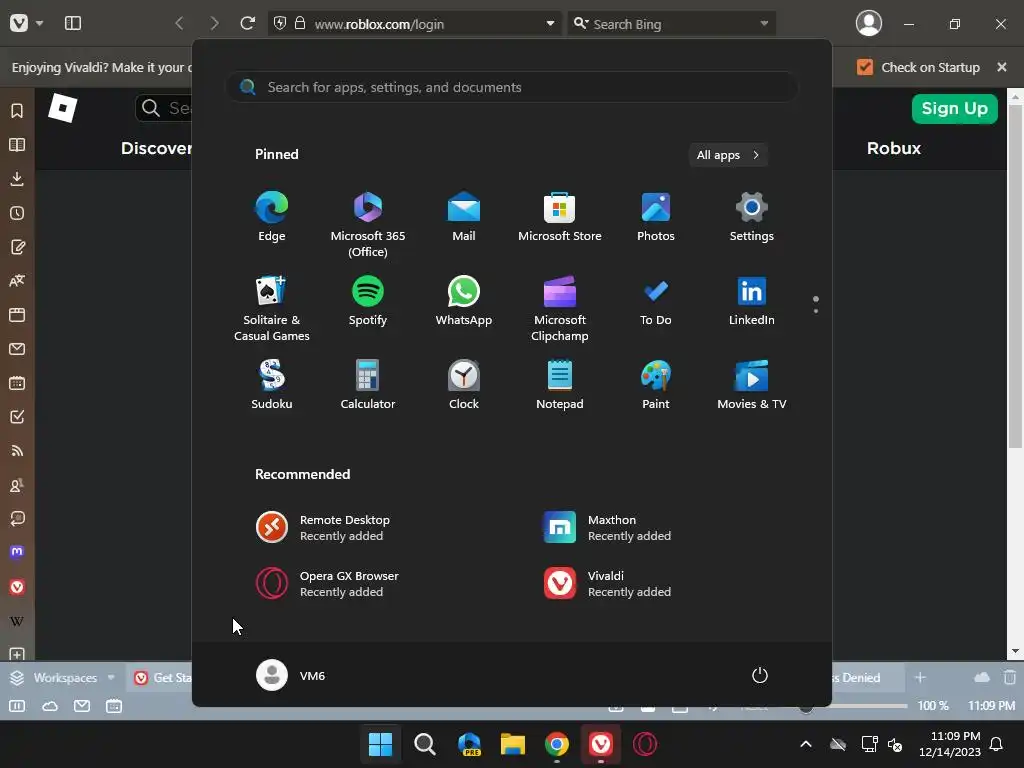Open the Robux tab on Roblox
Viewport: 1024px width, 768px height.
coord(893,148)
